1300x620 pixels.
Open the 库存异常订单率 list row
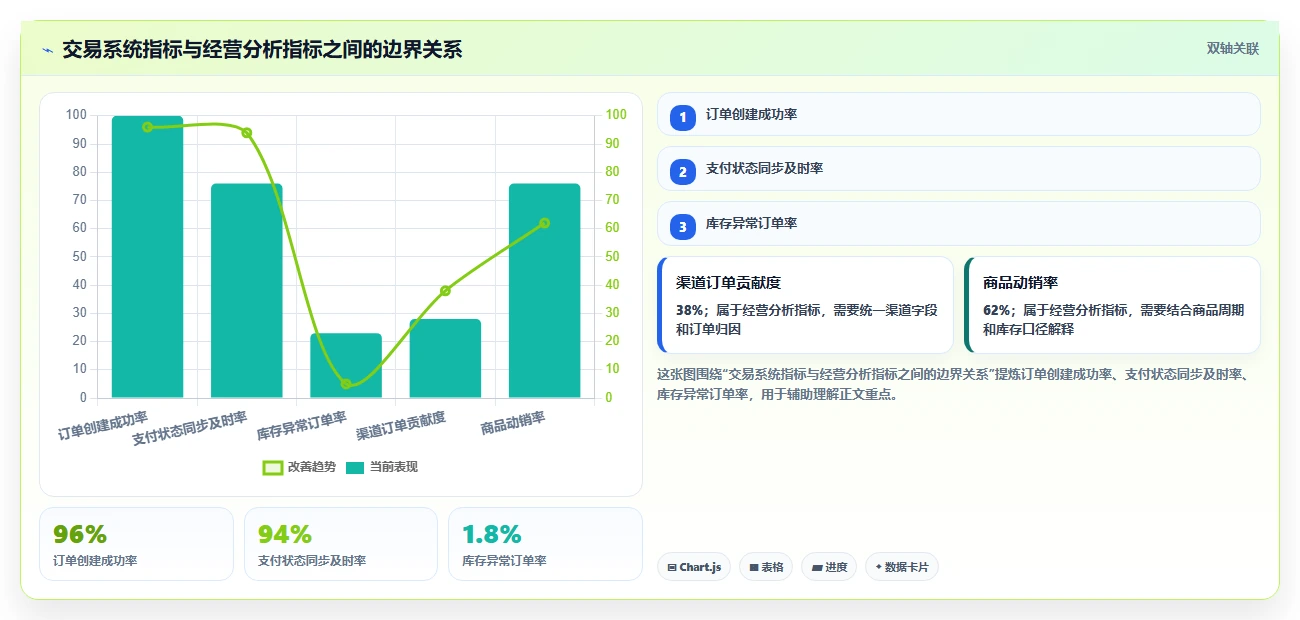(958, 223)
